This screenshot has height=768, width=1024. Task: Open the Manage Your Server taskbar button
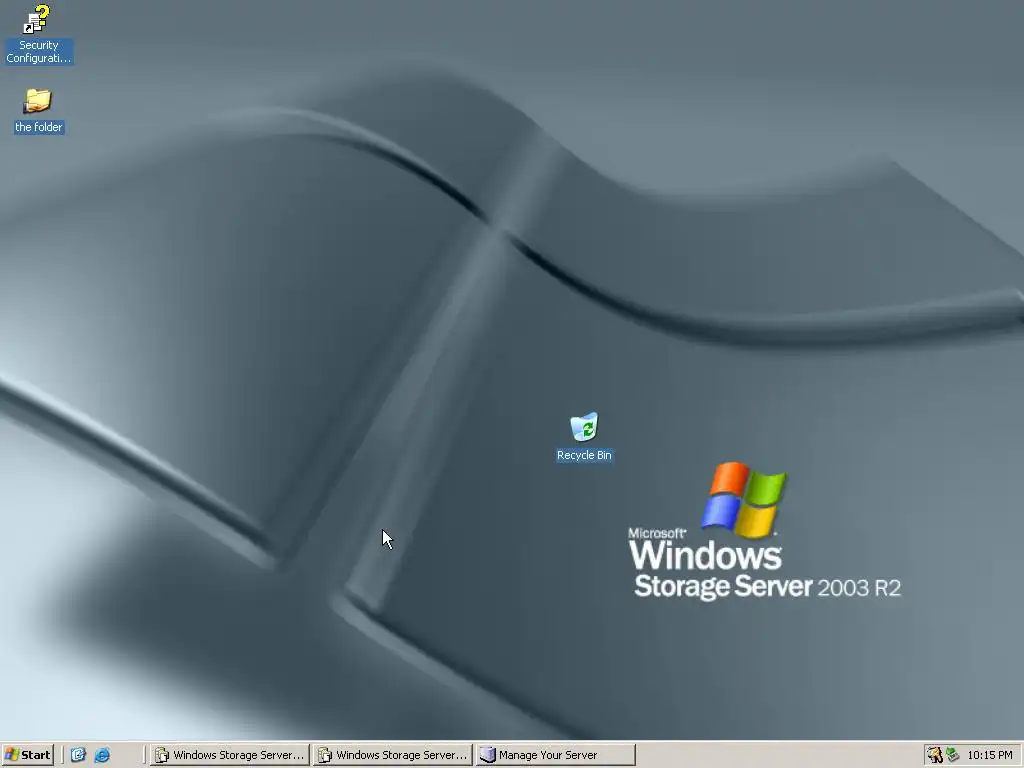(555, 755)
